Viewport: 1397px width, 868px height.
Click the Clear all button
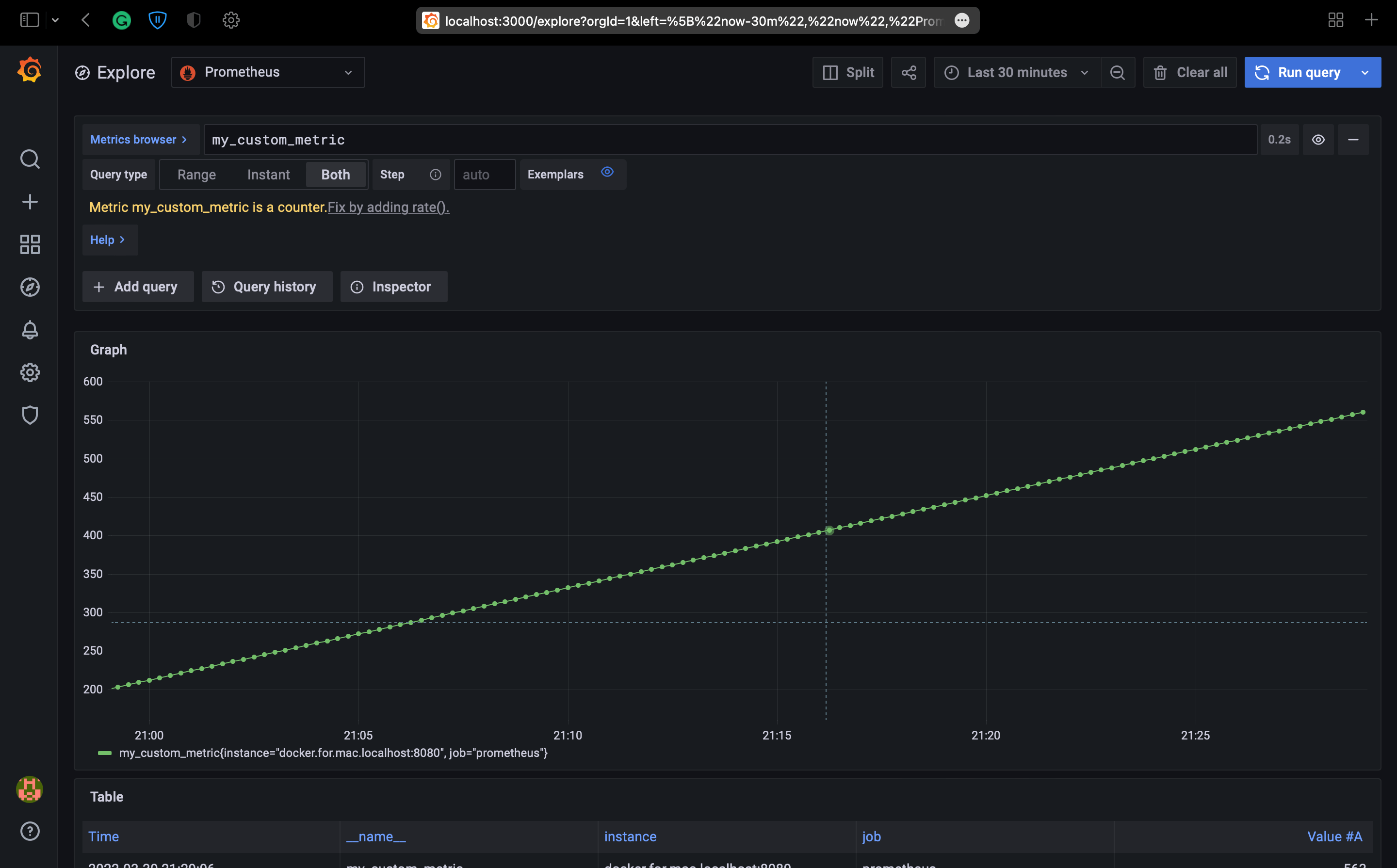[x=1189, y=72]
